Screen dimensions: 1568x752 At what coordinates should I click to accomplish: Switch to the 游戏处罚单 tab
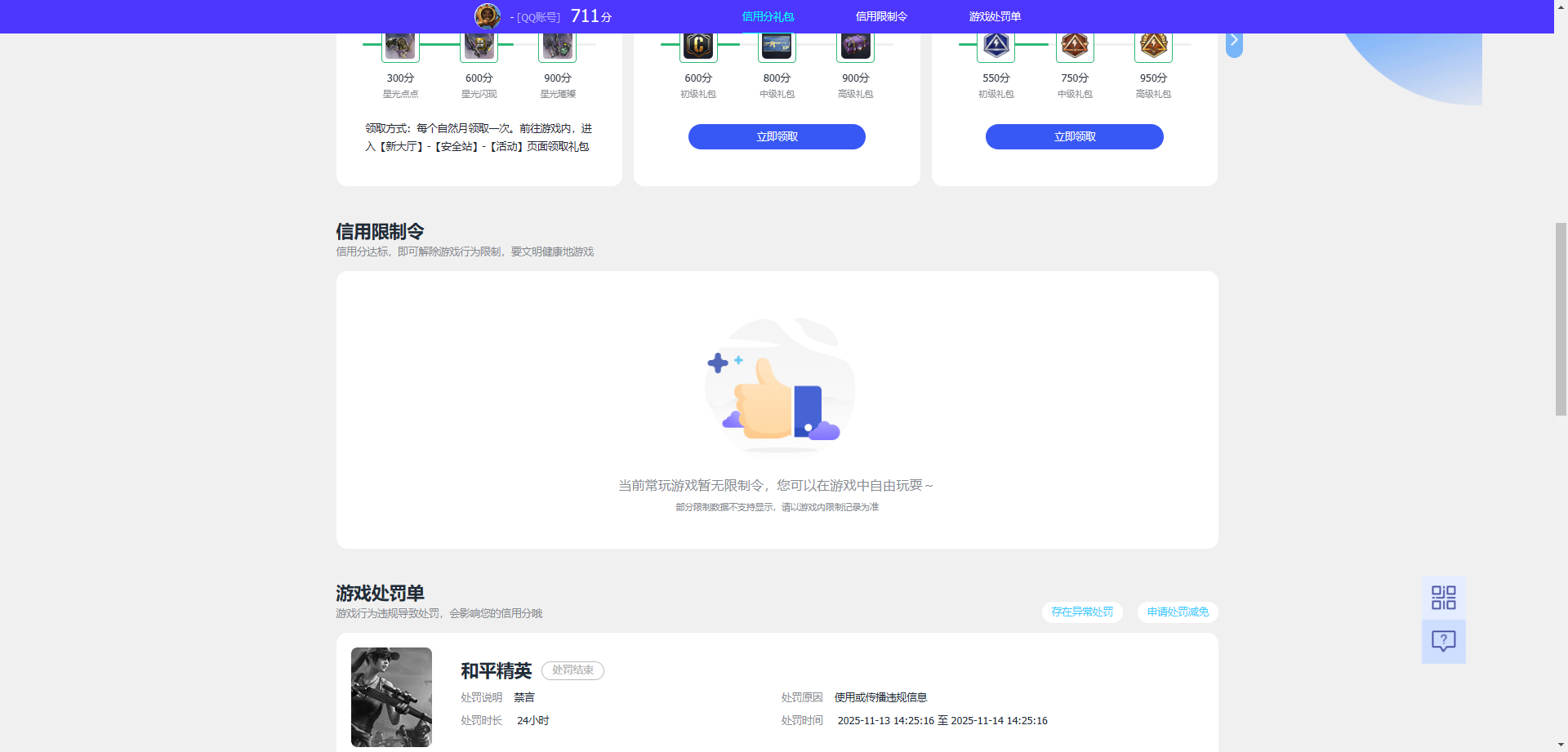[x=996, y=16]
